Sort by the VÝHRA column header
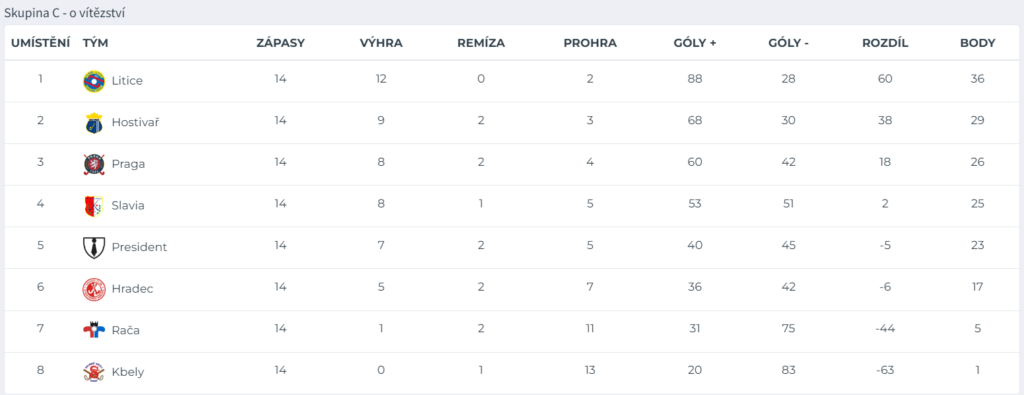The image size is (1024, 395). (x=381, y=44)
